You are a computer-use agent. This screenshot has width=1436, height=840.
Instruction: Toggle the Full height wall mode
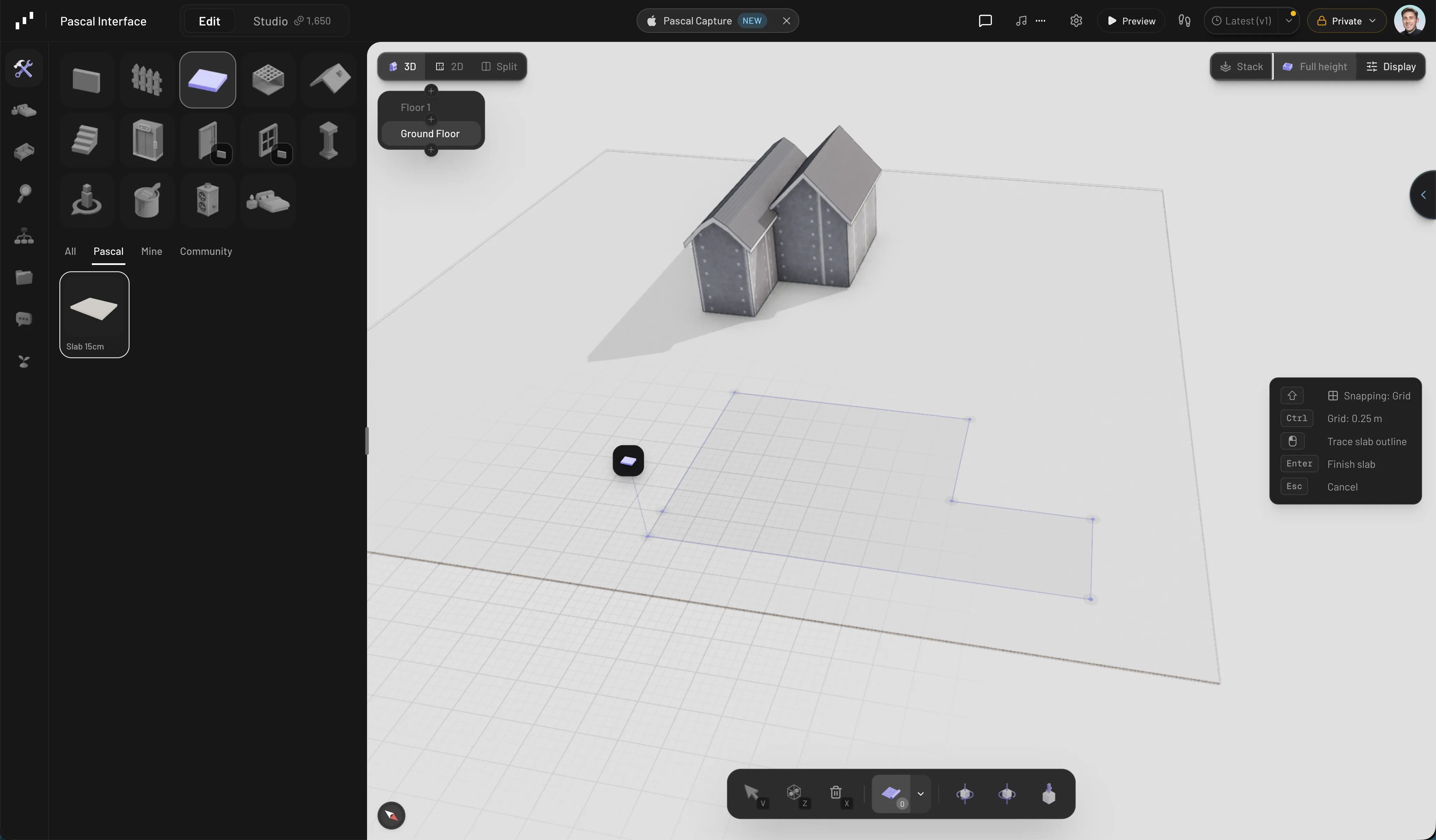click(x=1314, y=67)
